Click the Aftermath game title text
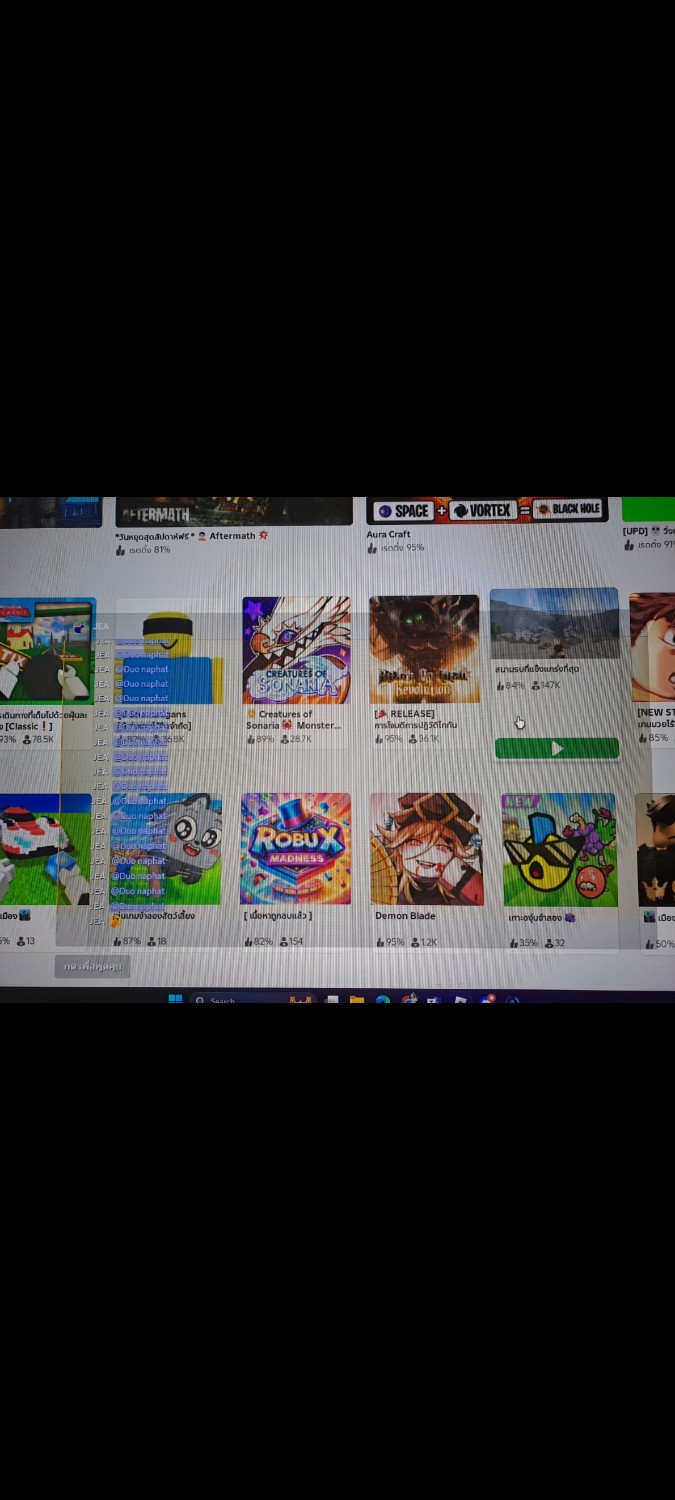Viewport: 675px width, 1500px height. pos(192,536)
